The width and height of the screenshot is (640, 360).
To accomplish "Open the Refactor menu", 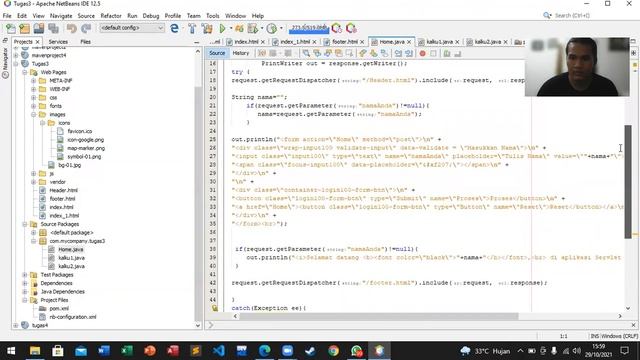I will [111, 16].
